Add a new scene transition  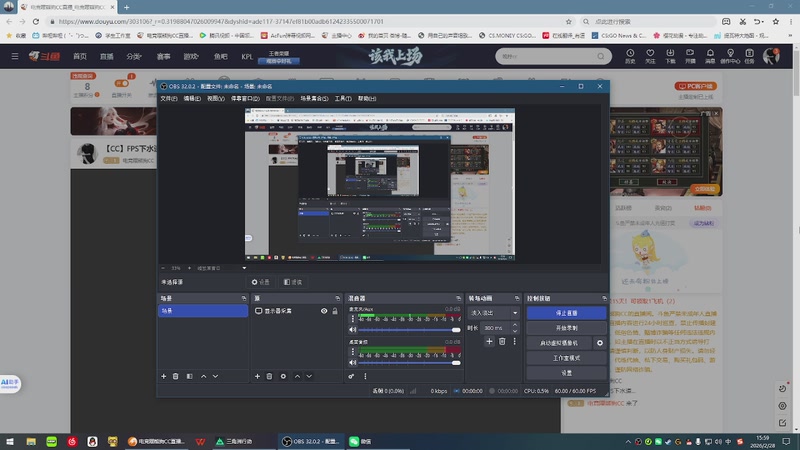click(x=489, y=341)
